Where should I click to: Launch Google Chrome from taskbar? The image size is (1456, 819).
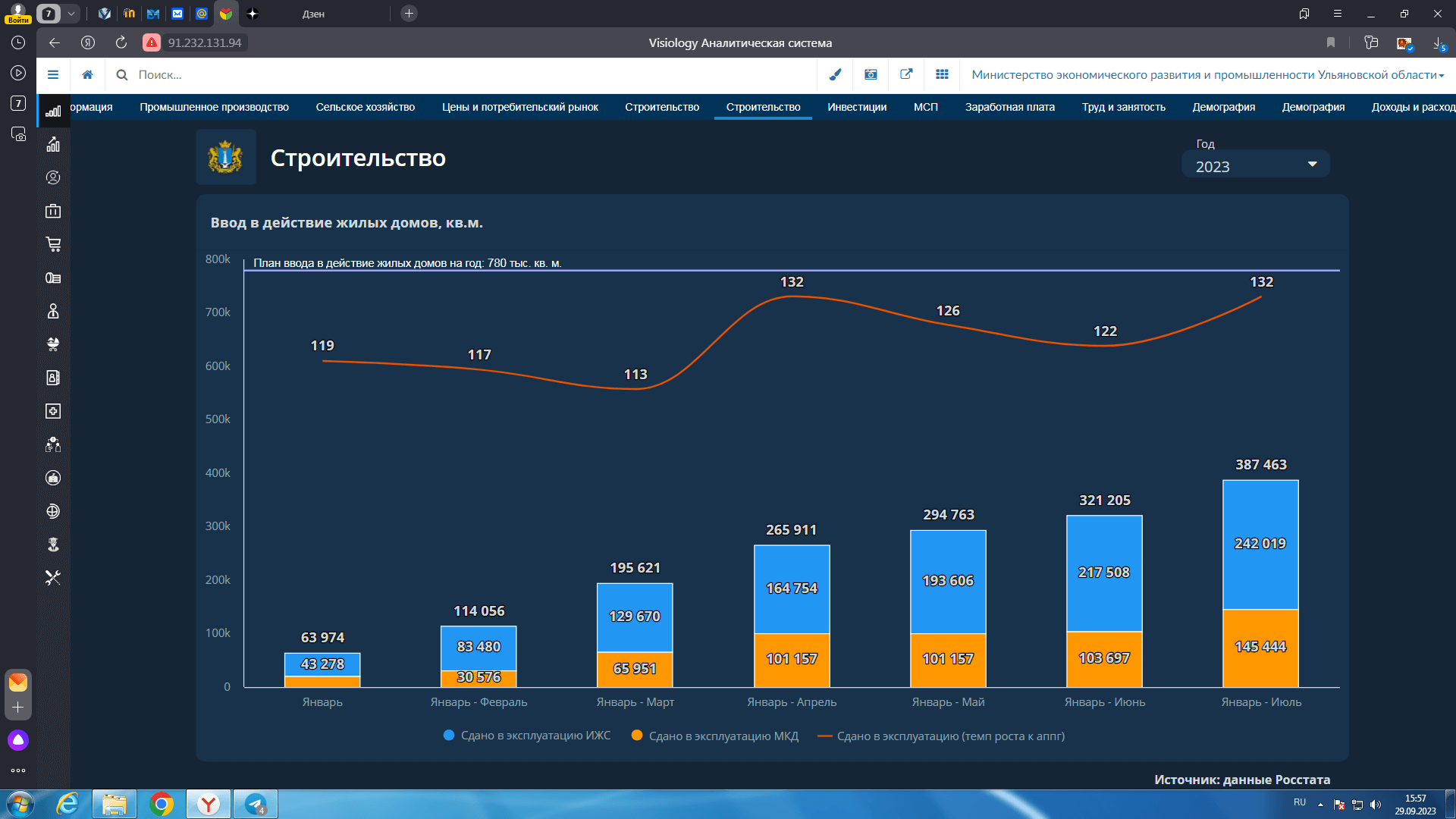162,804
